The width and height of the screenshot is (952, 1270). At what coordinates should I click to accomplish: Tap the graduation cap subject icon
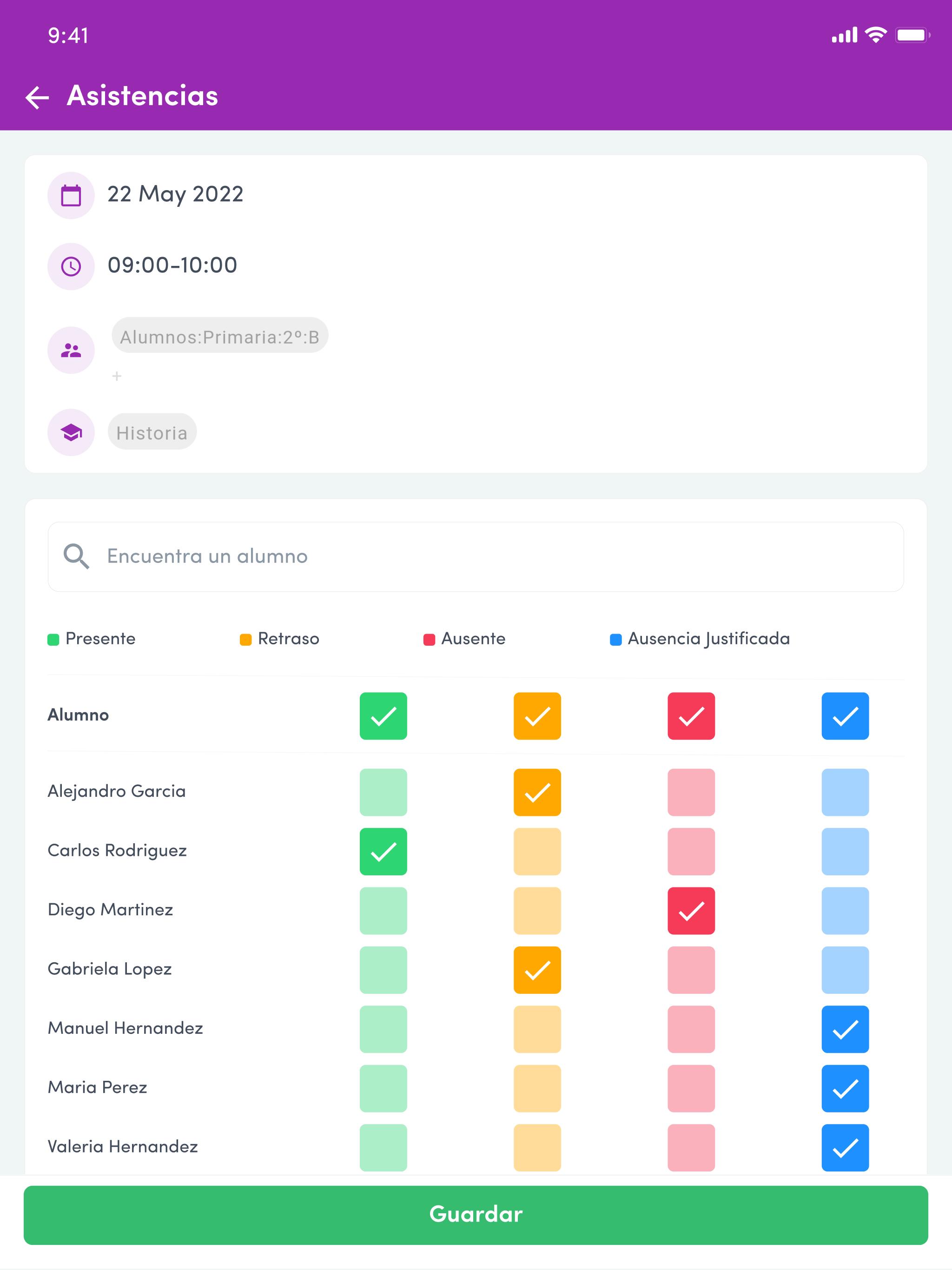coord(71,432)
